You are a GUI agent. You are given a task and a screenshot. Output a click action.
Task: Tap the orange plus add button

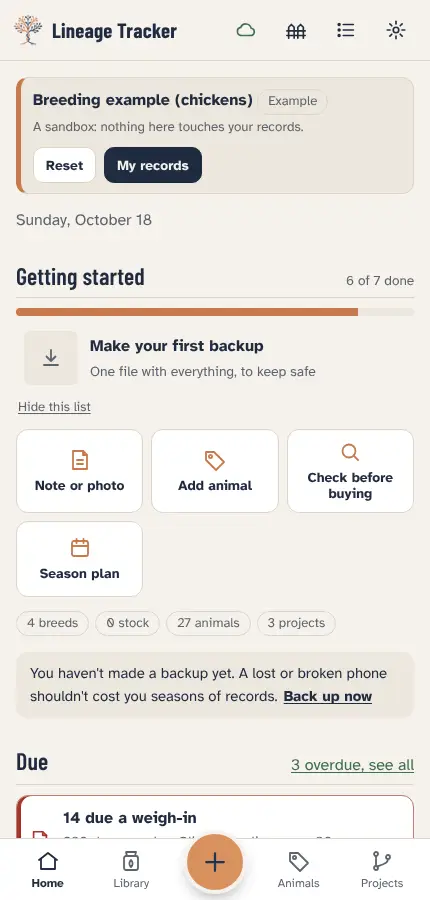(x=215, y=862)
